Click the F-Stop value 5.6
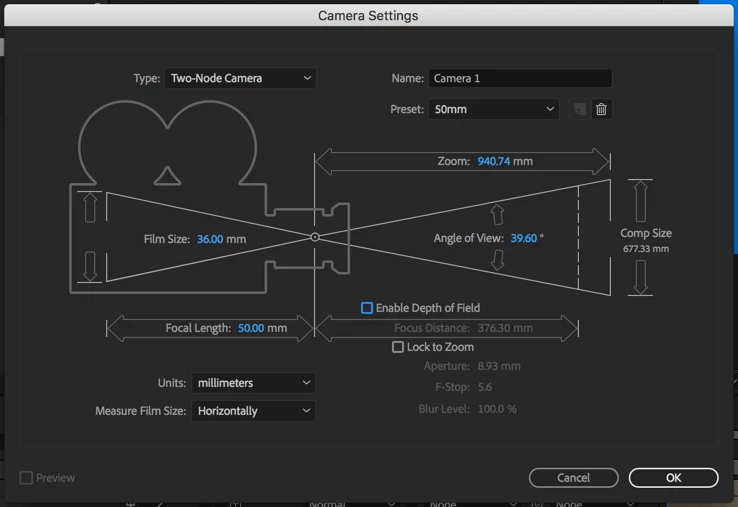 tap(485, 387)
